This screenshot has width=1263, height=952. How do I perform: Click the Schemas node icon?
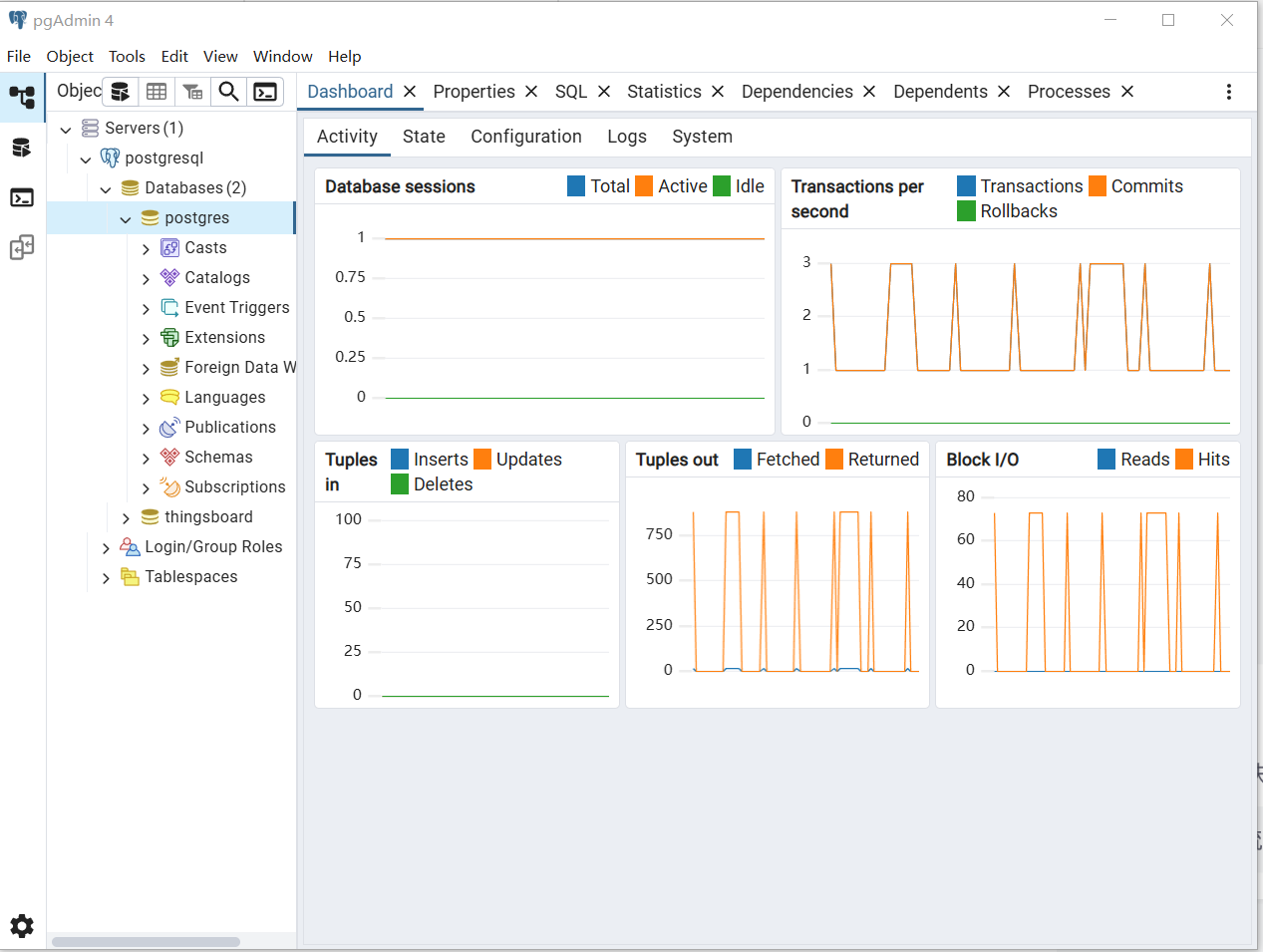pos(170,457)
